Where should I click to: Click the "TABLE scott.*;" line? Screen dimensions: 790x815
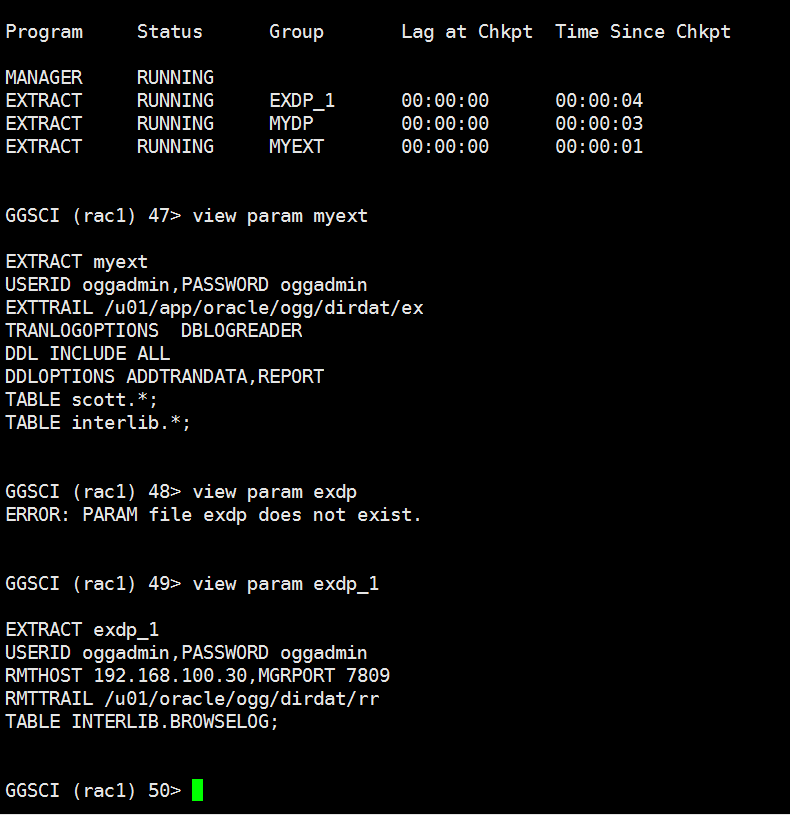point(82,399)
